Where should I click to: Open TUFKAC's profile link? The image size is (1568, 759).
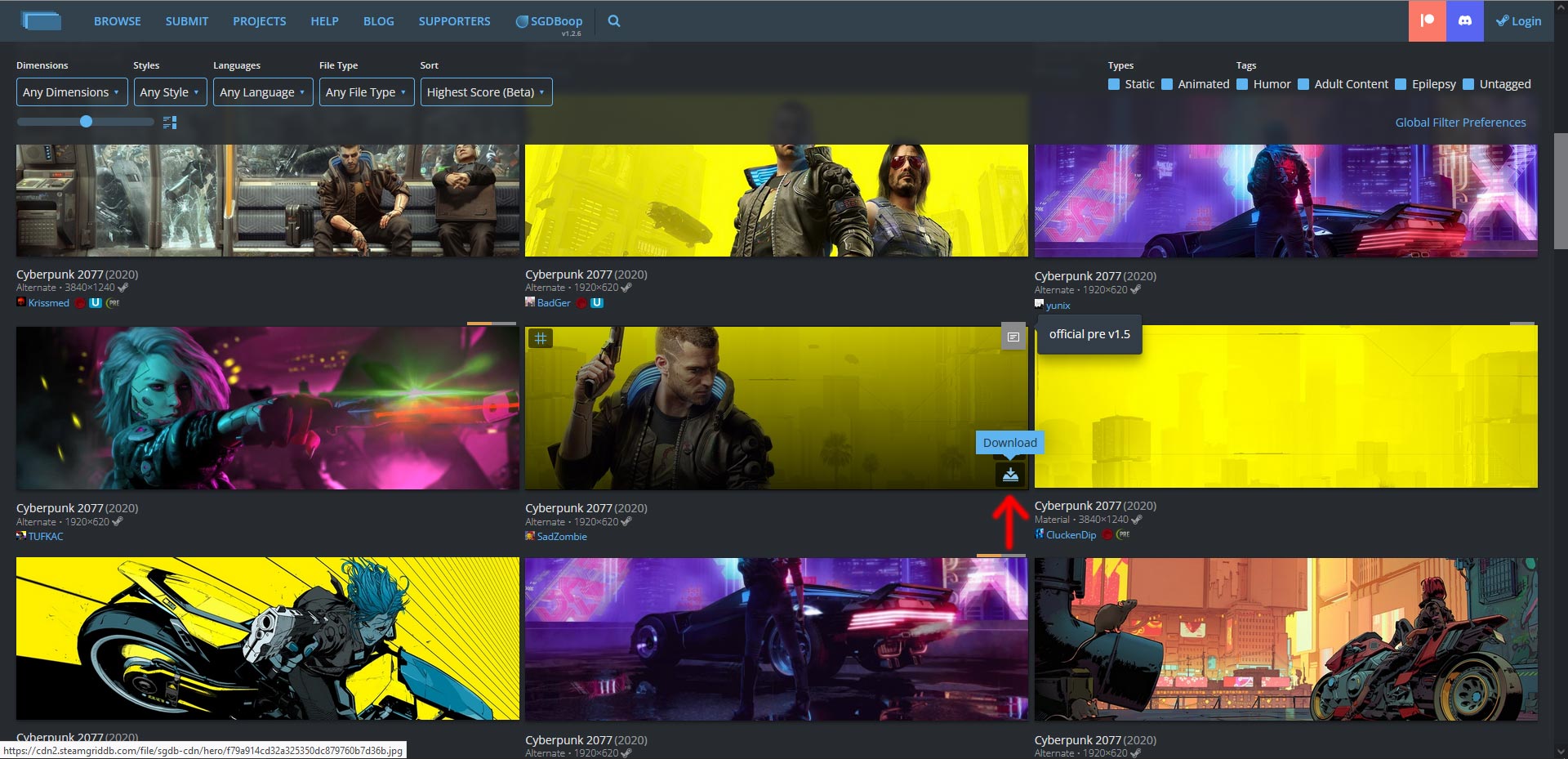pos(46,537)
